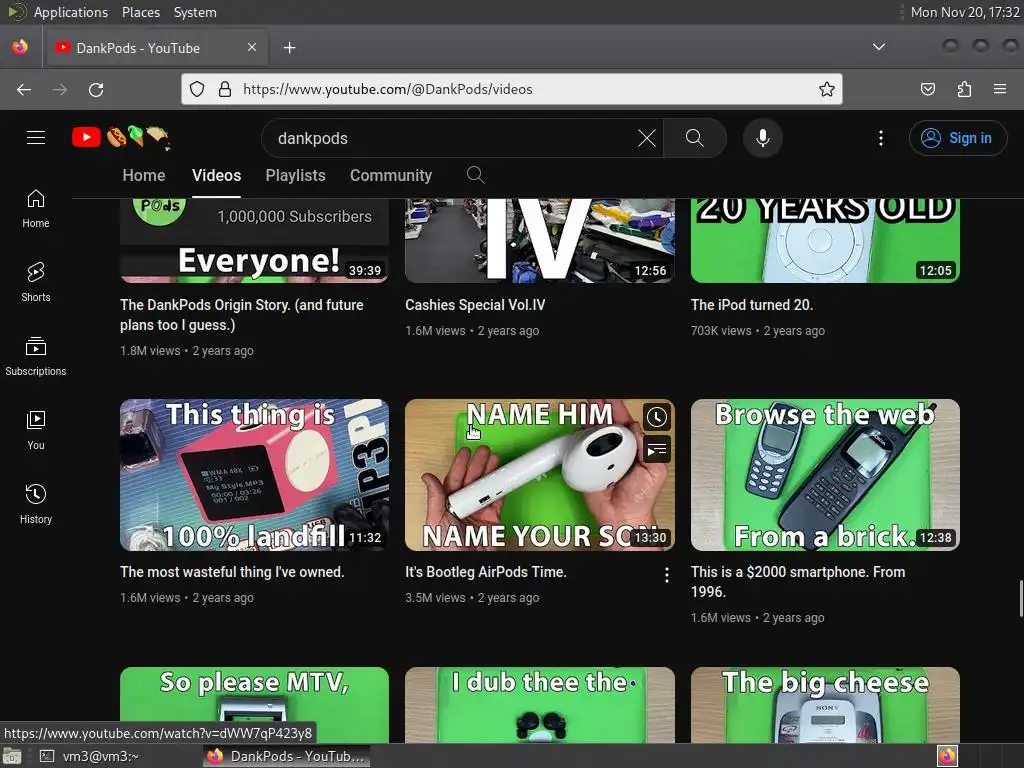Click the search magnifier button
The width and height of the screenshot is (1024, 768).
(694, 138)
